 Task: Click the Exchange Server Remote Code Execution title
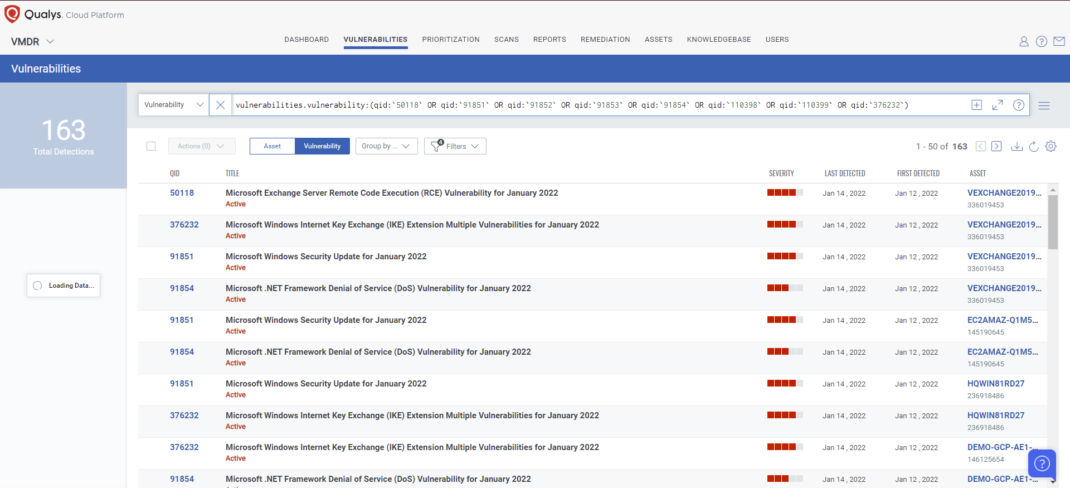pos(392,193)
